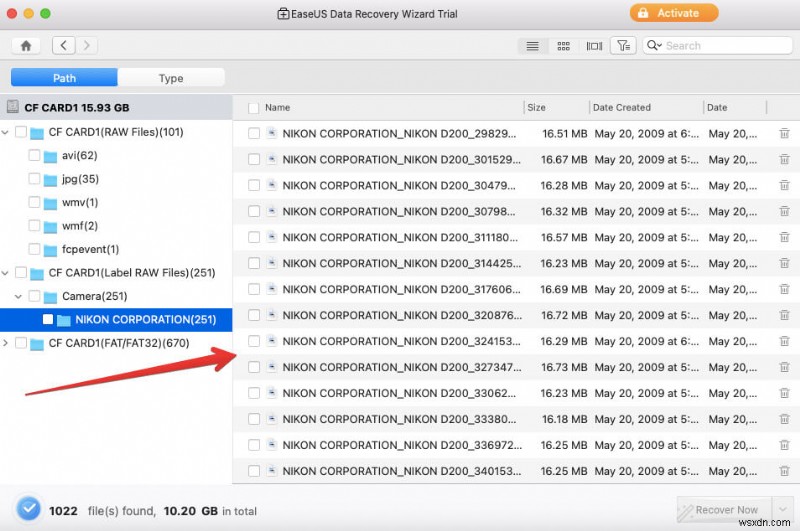Collapse the CF CARD1(RAW Files) tree node
This screenshot has height=531, width=800.
[x=5, y=132]
